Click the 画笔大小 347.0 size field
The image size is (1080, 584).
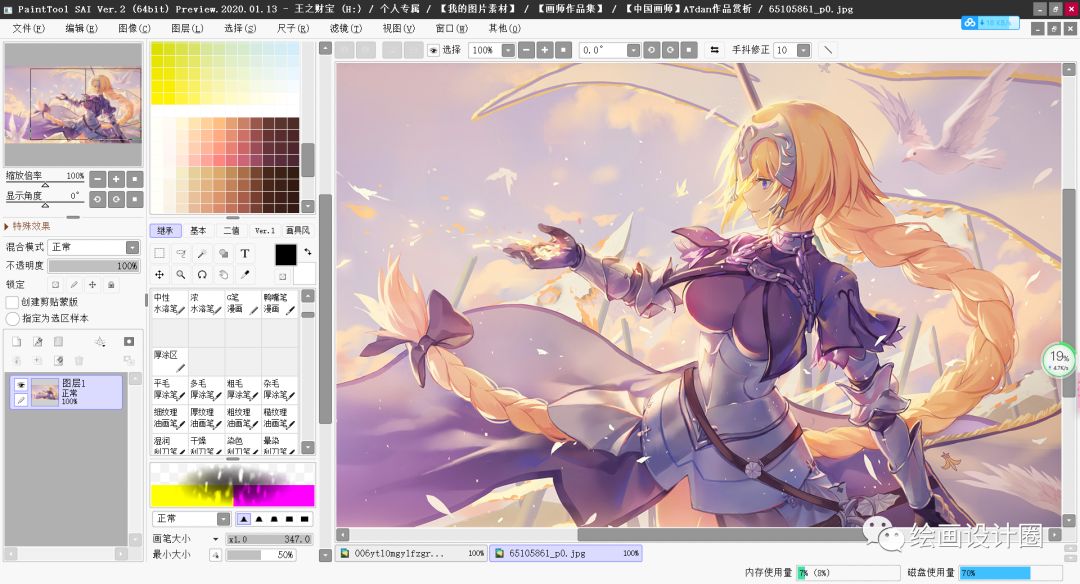coord(269,539)
